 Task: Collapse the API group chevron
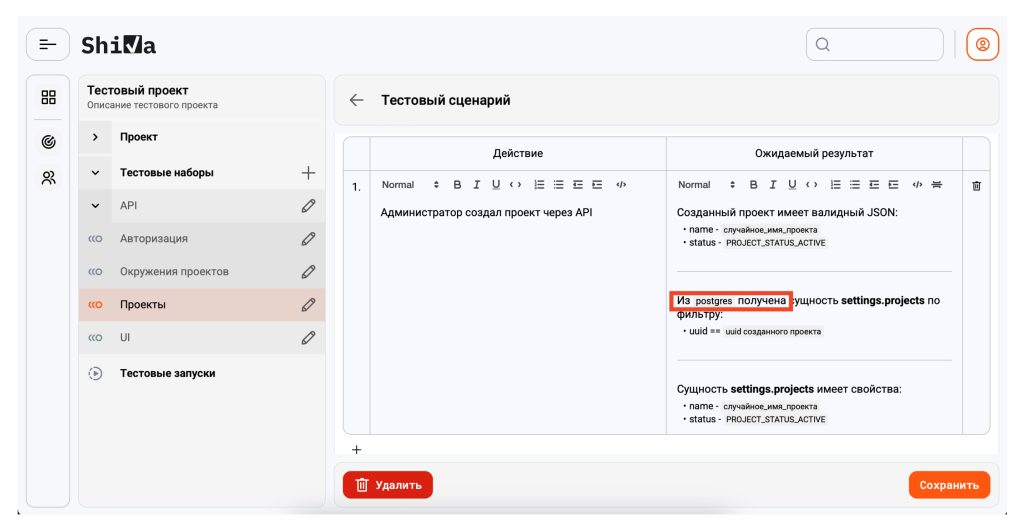pyautogui.click(x=95, y=206)
